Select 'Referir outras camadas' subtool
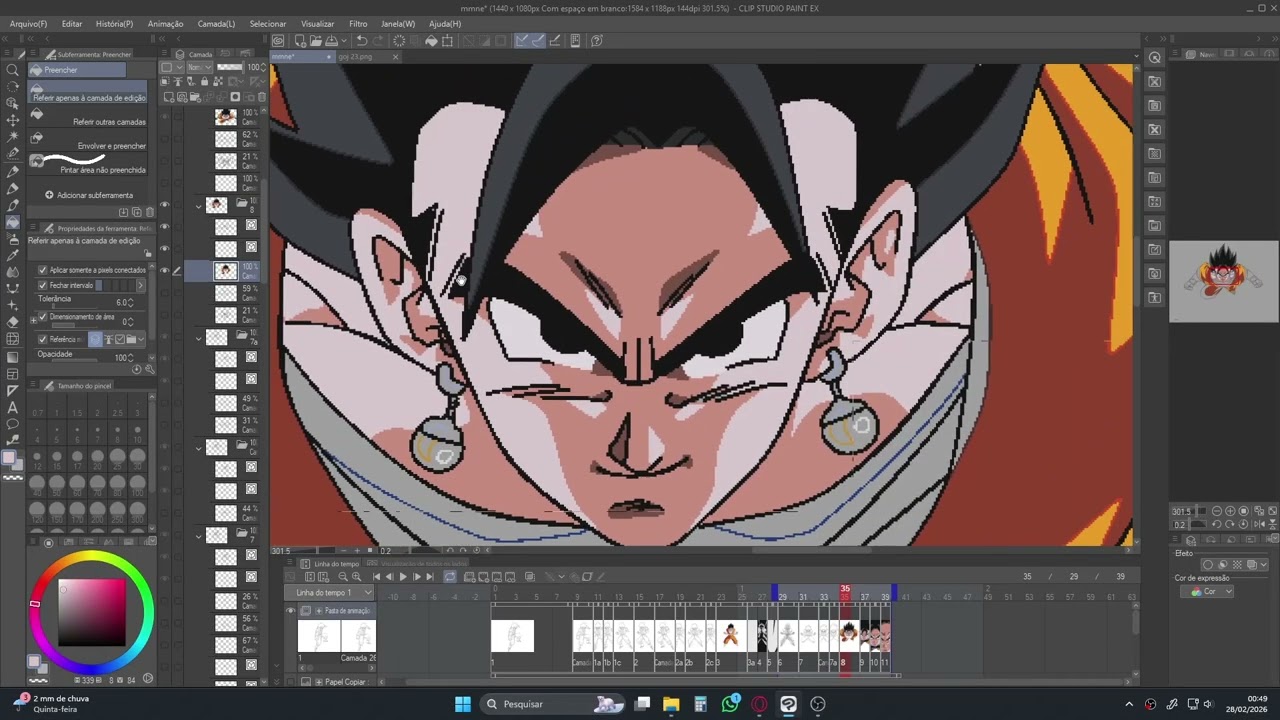The width and height of the screenshot is (1280, 720). tap(87, 118)
